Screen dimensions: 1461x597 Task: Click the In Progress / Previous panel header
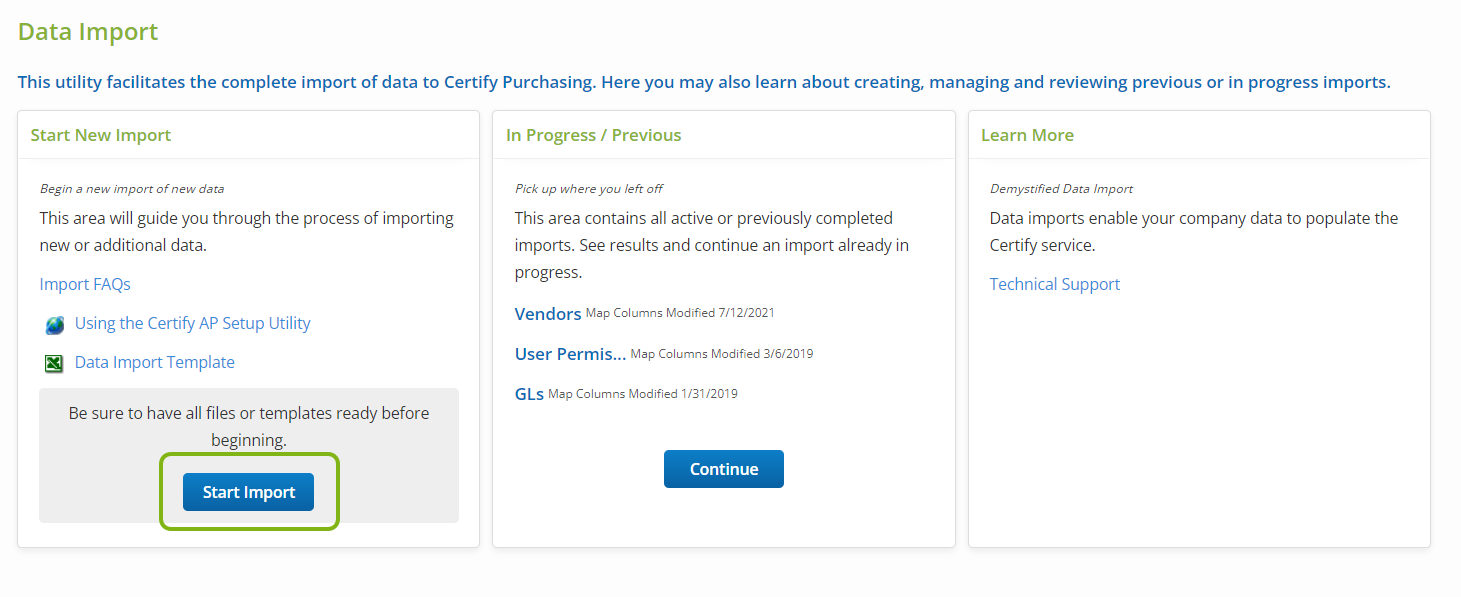pos(593,135)
